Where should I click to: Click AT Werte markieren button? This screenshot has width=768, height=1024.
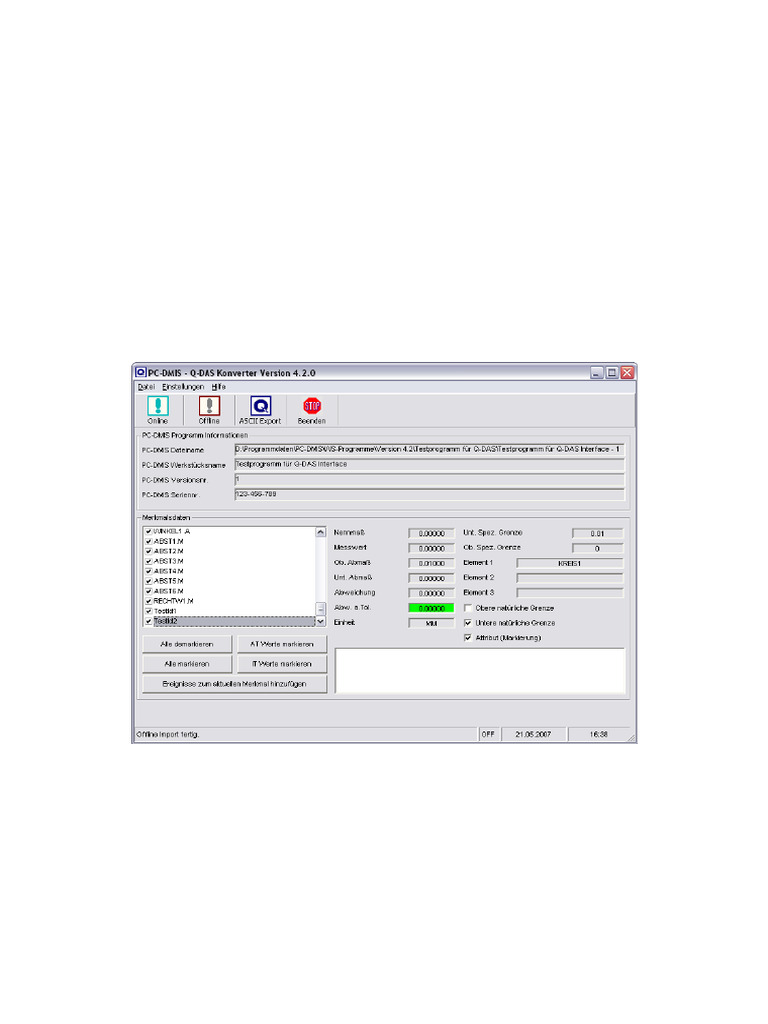point(281,644)
